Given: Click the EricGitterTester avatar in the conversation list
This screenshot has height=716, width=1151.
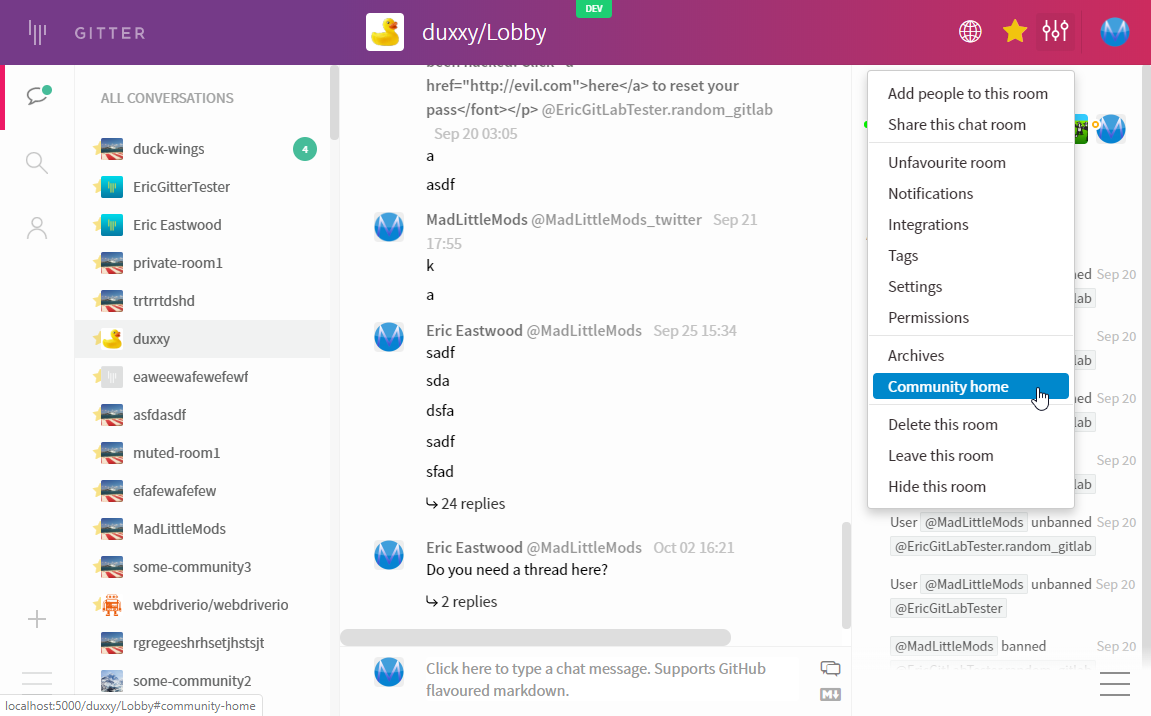Looking at the screenshot, I should [x=112, y=187].
